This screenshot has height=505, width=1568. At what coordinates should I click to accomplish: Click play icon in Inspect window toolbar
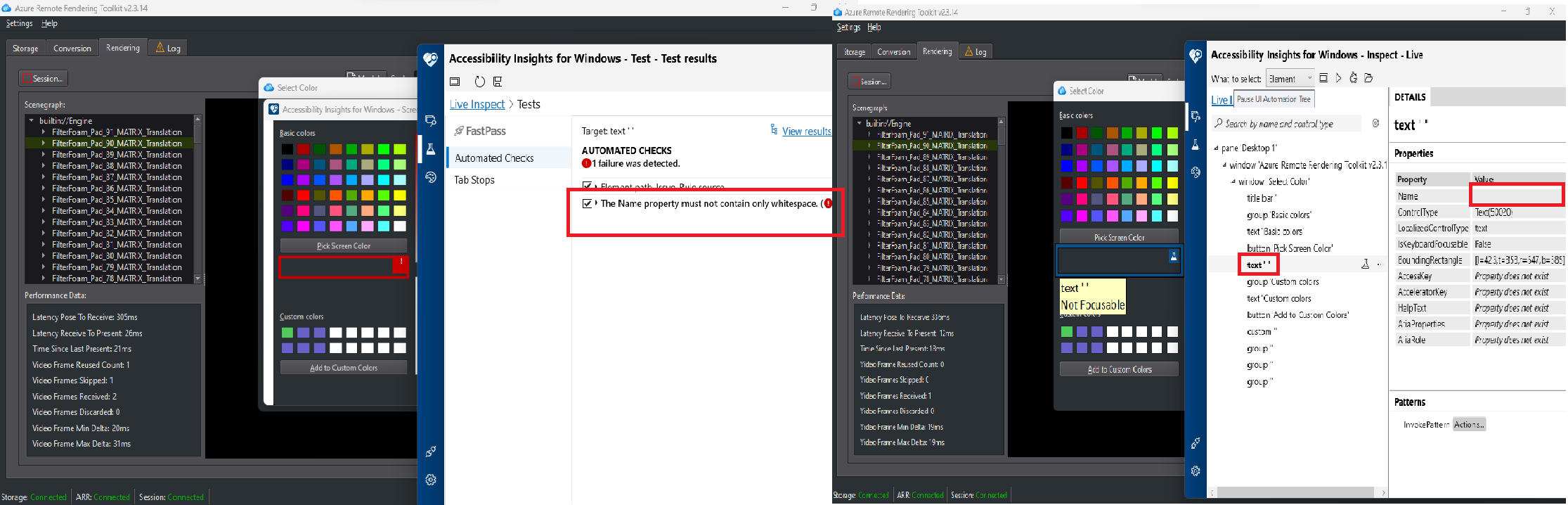click(1338, 78)
